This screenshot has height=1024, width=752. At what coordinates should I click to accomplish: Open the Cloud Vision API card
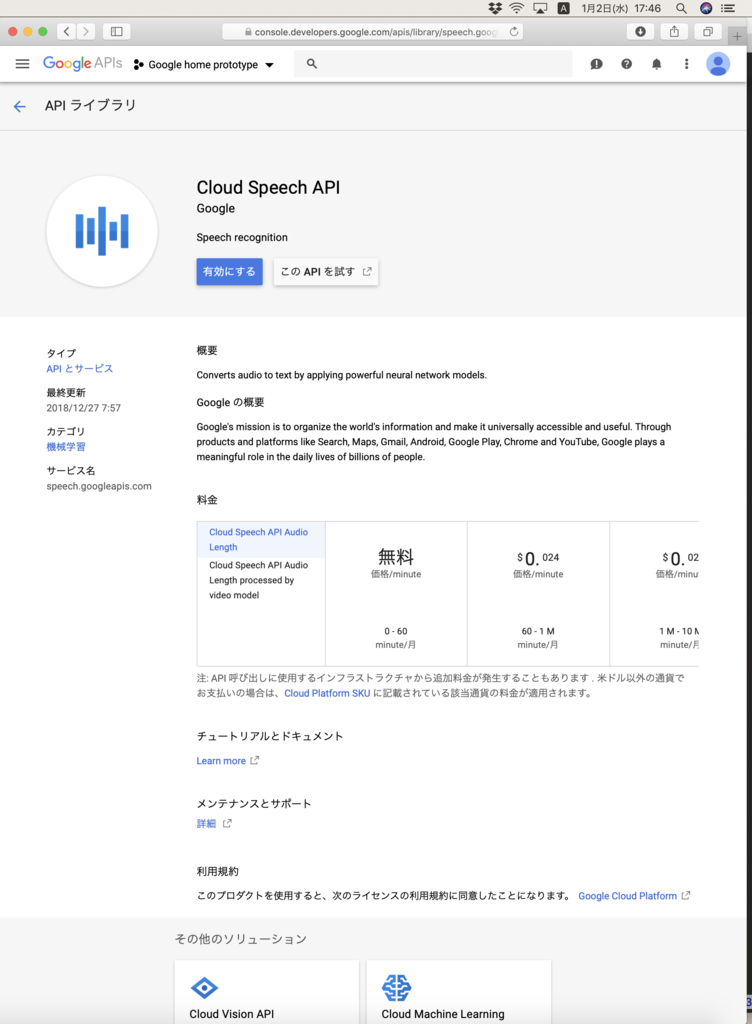pos(266,992)
